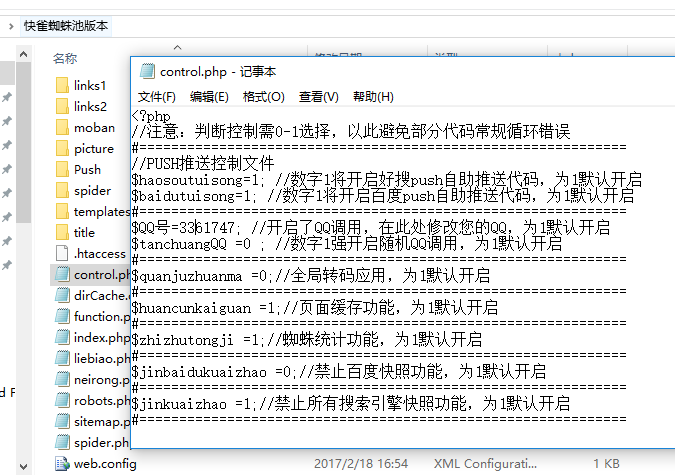Select the Push folder icon

(62, 169)
